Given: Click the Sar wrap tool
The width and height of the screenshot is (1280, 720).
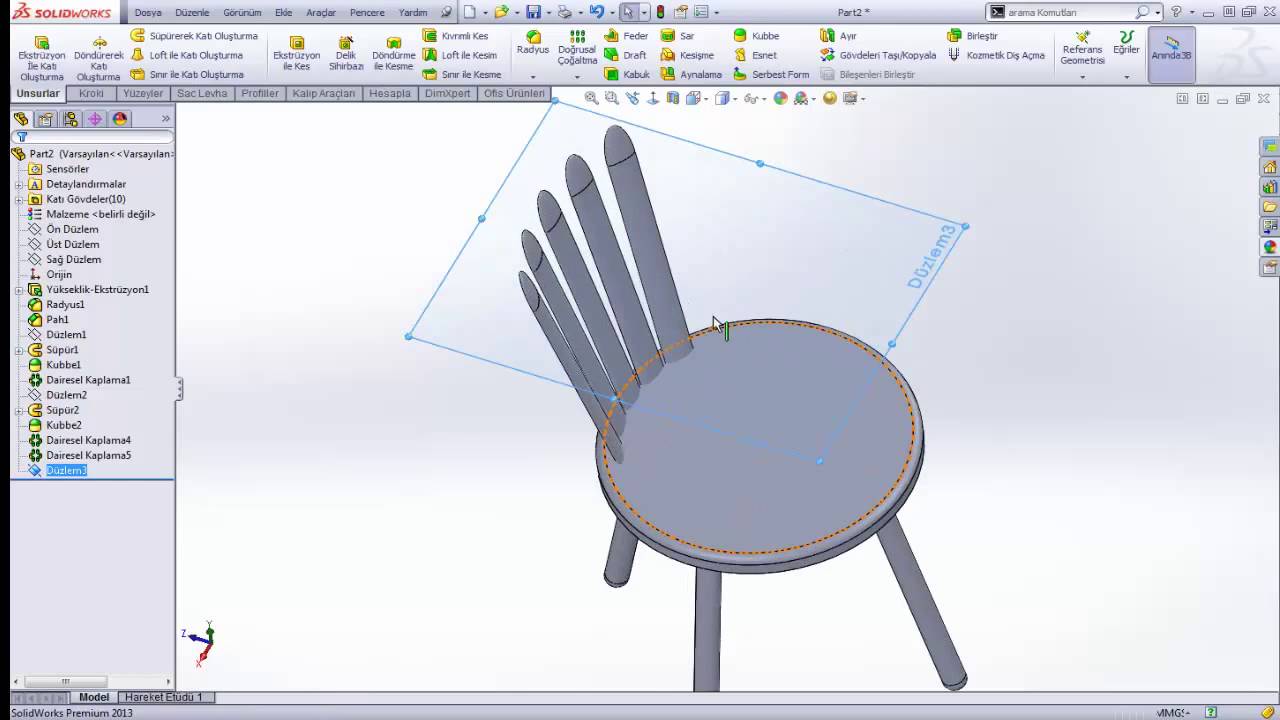Looking at the screenshot, I should tap(678, 36).
